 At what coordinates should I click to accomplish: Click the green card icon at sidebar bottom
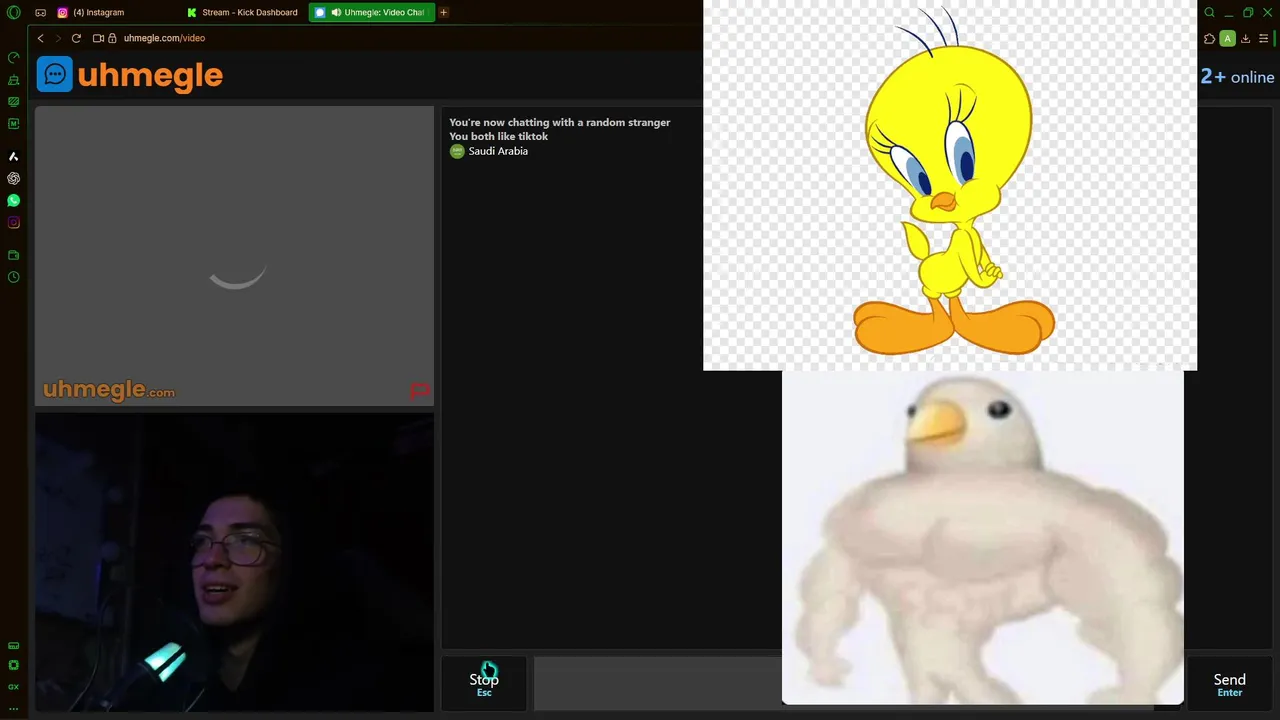14,646
